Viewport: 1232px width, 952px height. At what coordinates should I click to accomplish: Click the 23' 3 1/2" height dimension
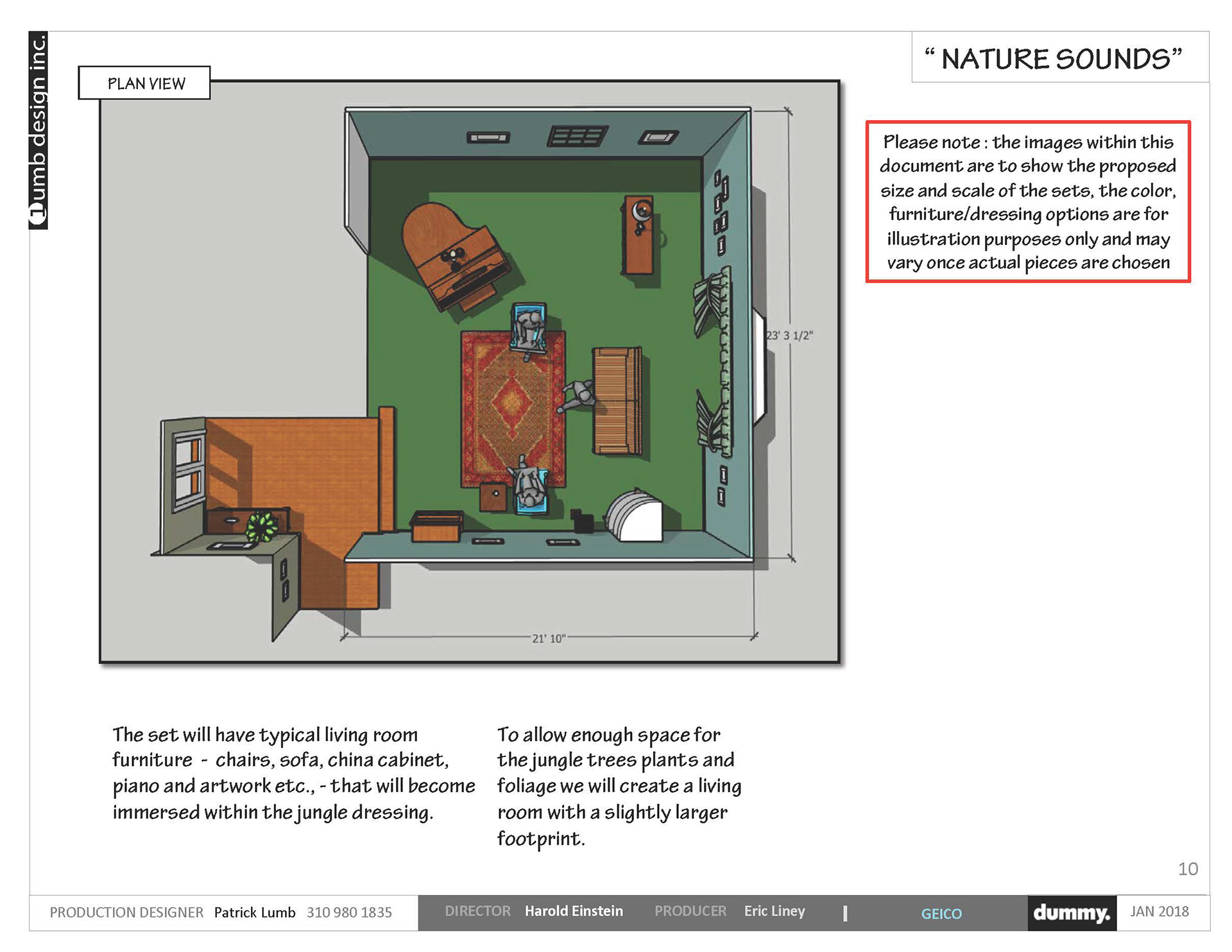(x=789, y=336)
